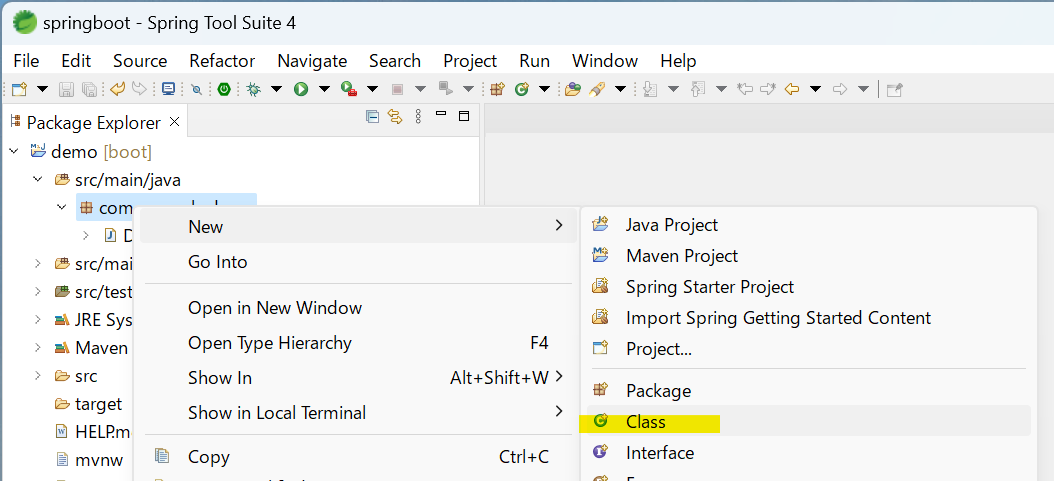Viewport: 1054px width, 481px height.
Task: Open the Refactor menu
Action: tap(222, 60)
